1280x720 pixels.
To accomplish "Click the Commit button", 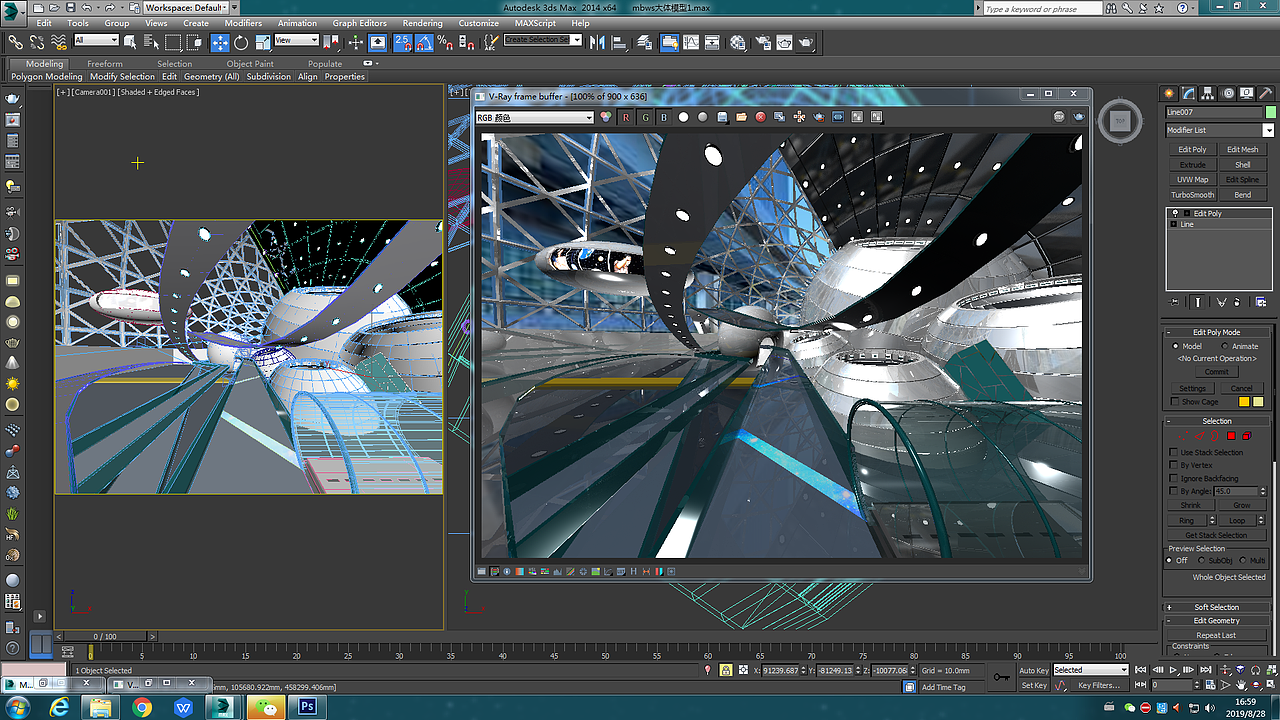I will tap(1216, 372).
